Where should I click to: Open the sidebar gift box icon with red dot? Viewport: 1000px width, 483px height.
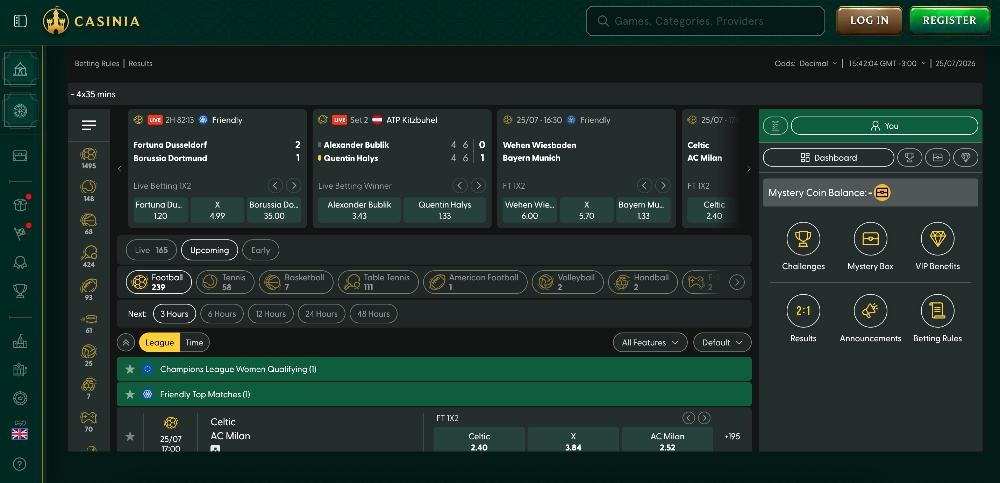tap(20, 204)
